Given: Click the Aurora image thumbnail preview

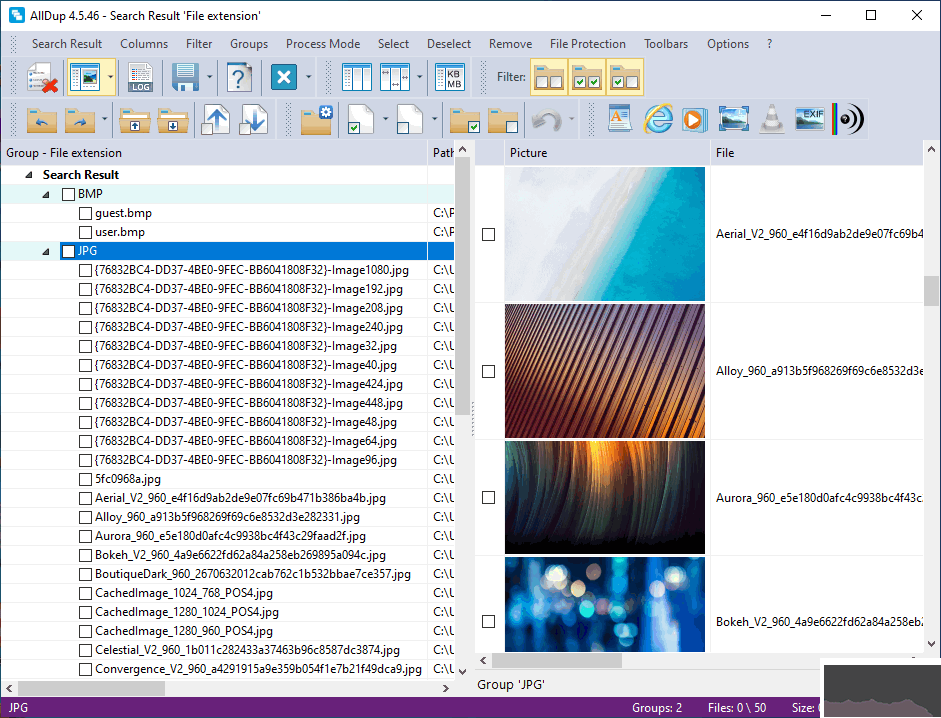Looking at the screenshot, I should click(605, 497).
